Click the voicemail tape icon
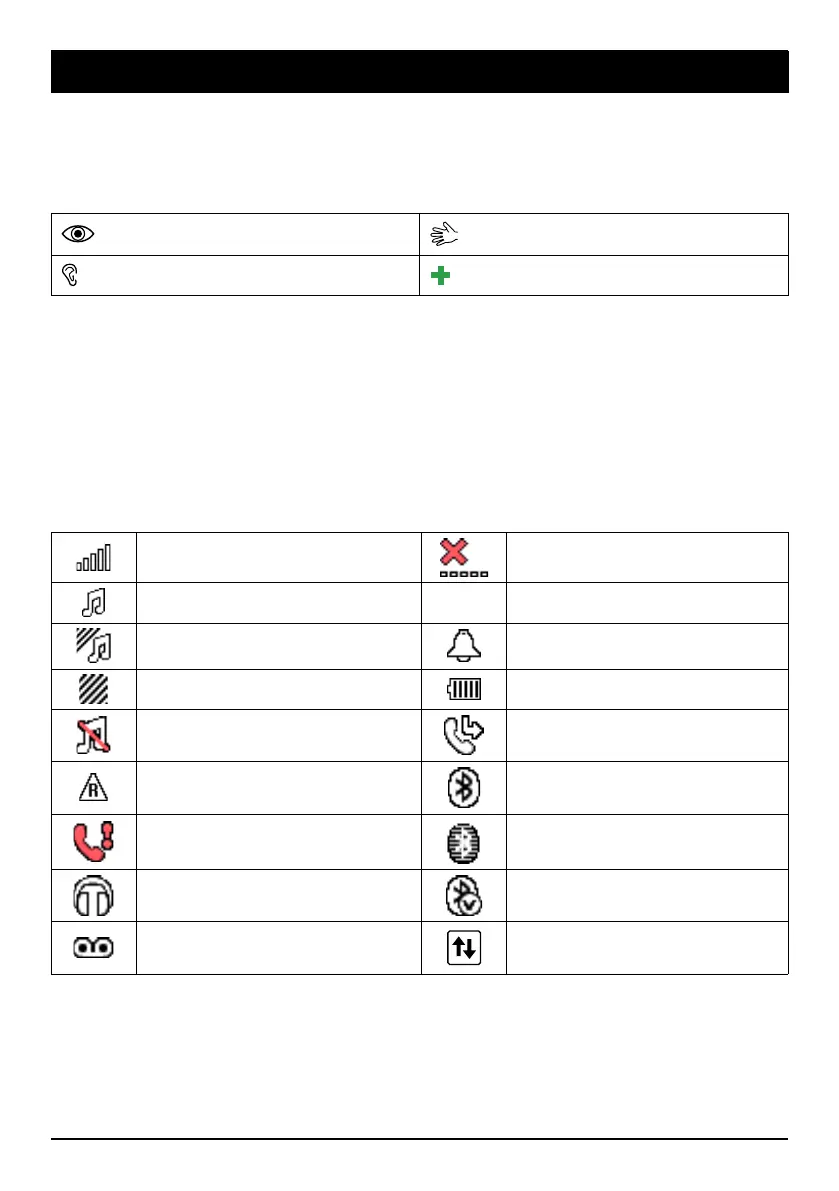839x1191 pixels. (94, 948)
